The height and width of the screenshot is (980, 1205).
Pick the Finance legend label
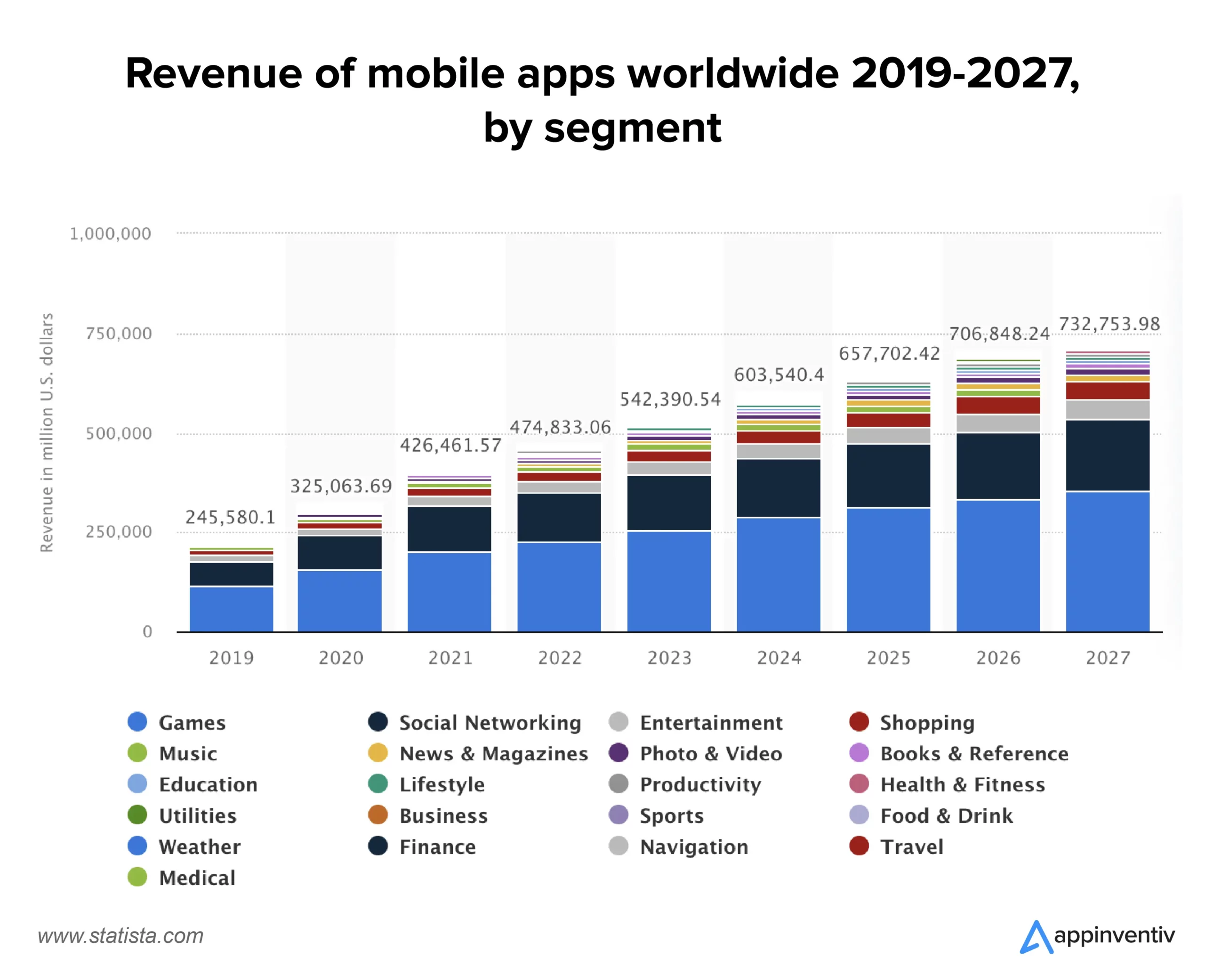(438, 847)
